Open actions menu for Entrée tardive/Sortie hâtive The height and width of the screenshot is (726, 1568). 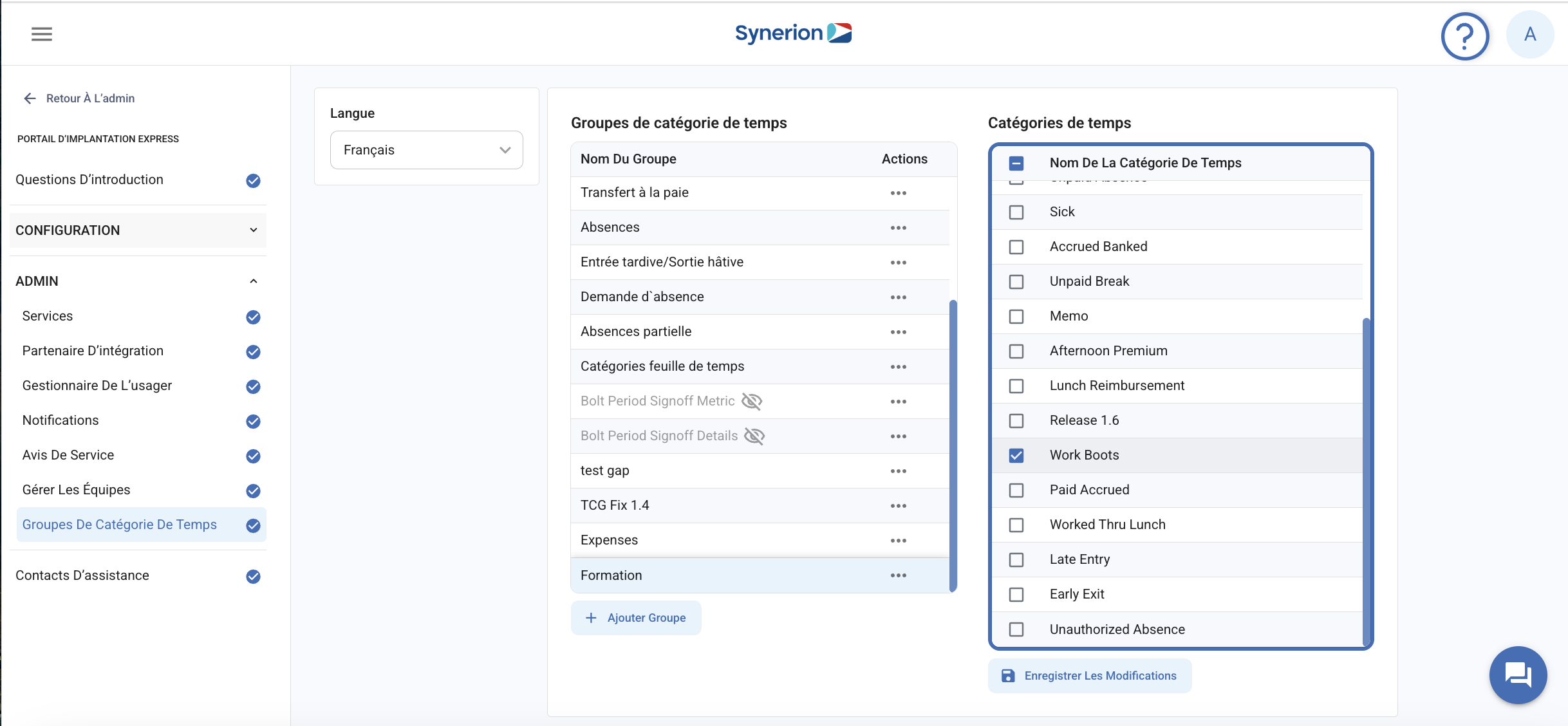point(899,263)
